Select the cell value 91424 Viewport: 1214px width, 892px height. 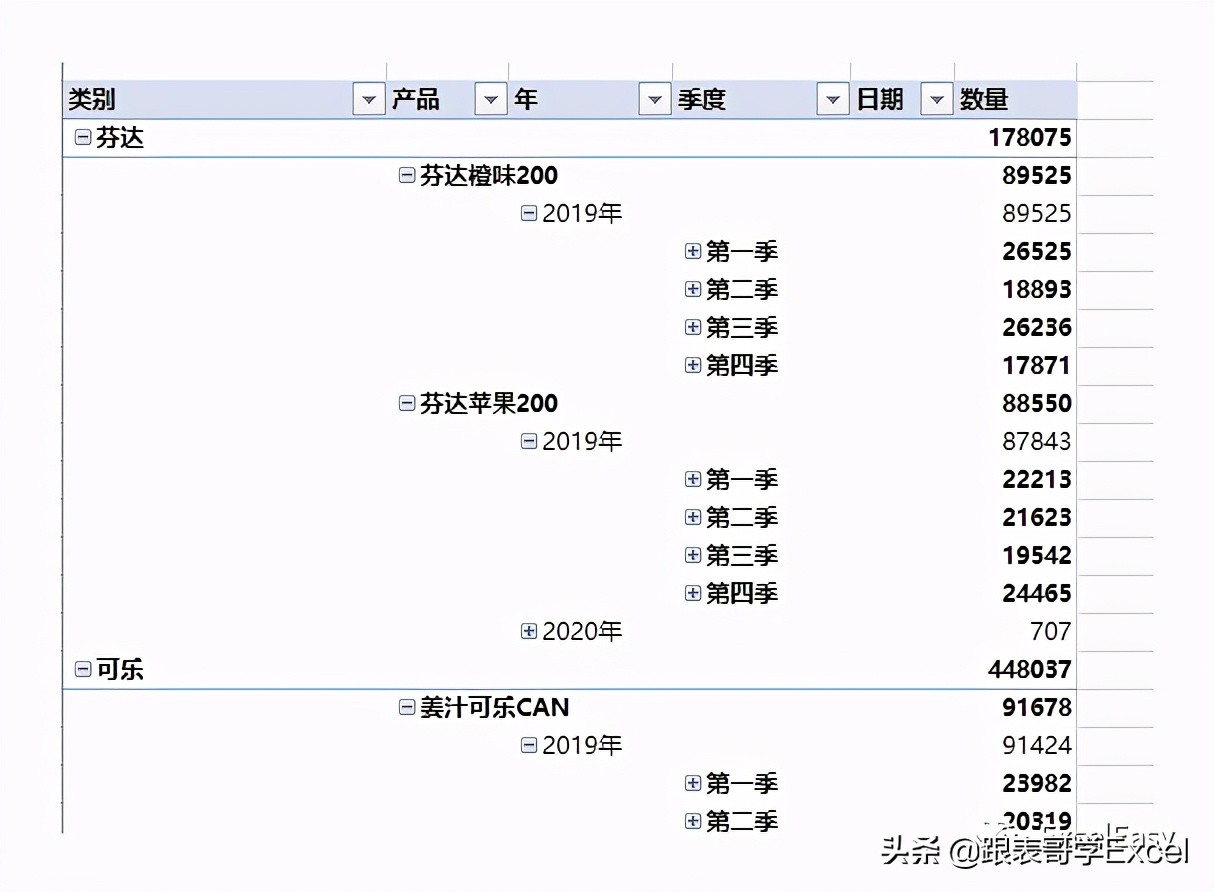pyautogui.click(x=1037, y=746)
